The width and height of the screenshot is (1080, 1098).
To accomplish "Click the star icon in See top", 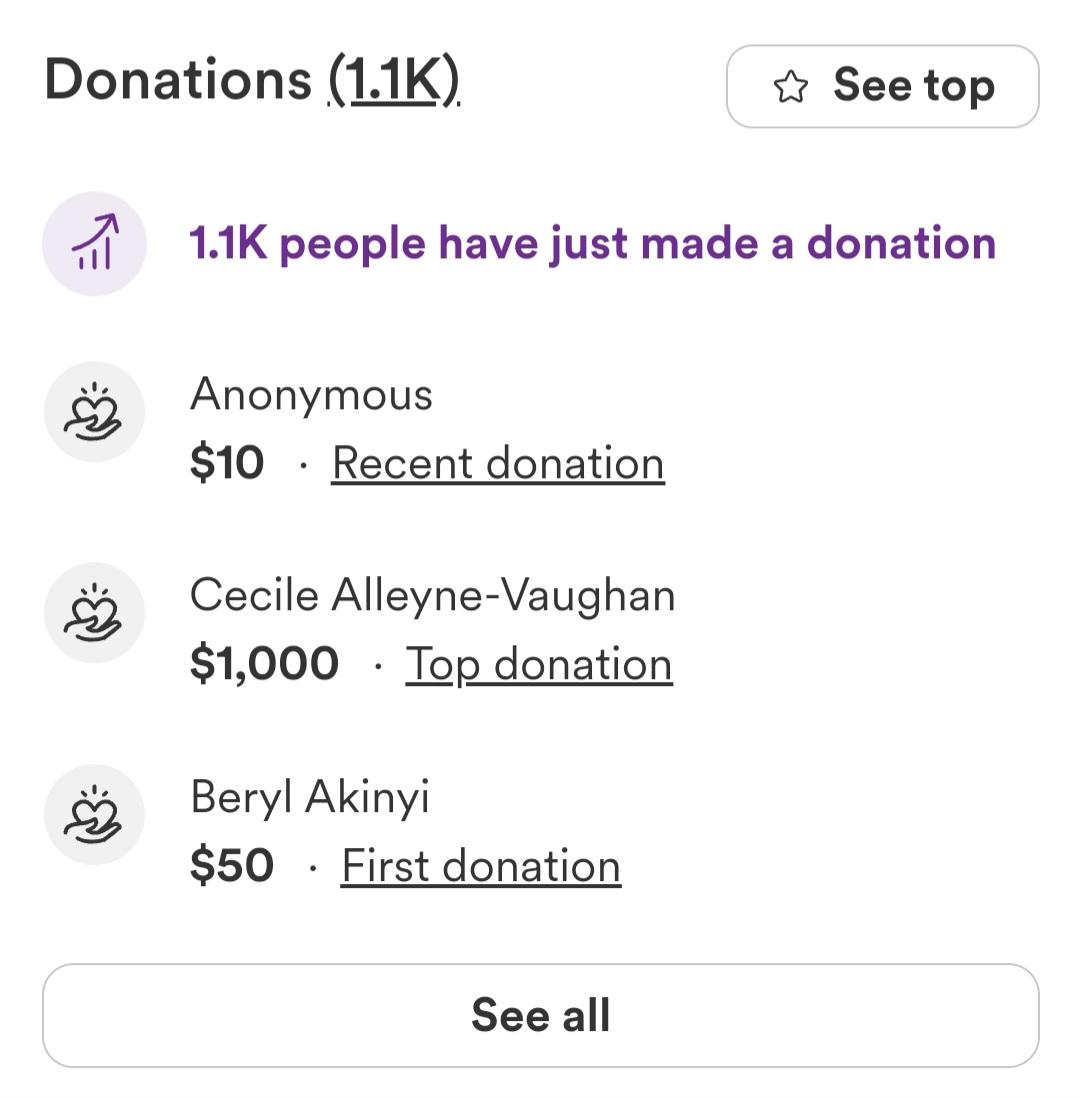I will (790, 87).
